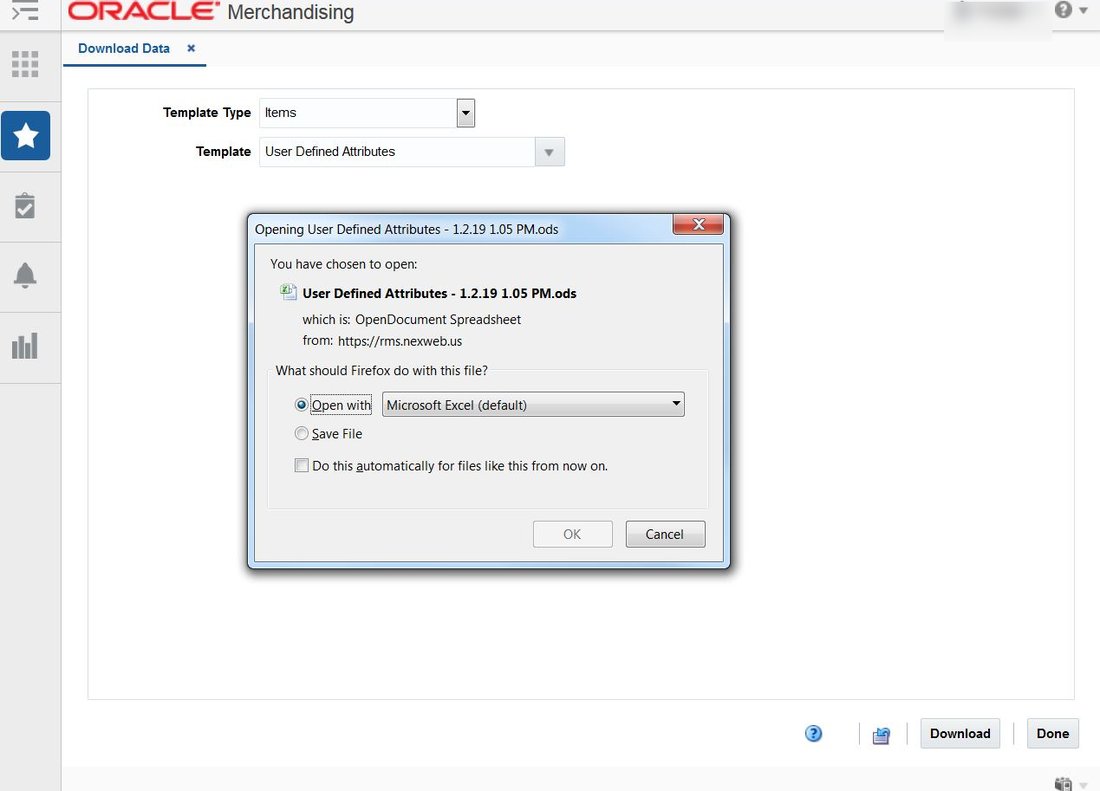The width and height of the screenshot is (1100, 791).
Task: Toggle the navigation menu hamburger icon
Action: 25,11
